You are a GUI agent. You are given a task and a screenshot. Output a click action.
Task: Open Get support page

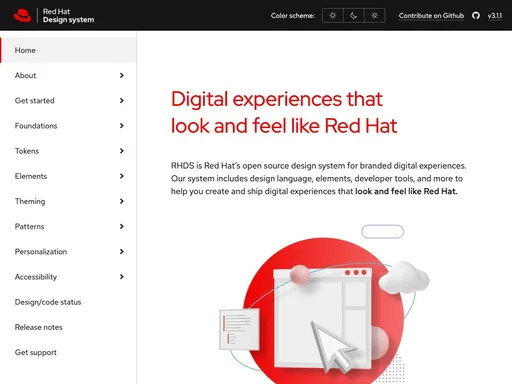[x=36, y=352]
